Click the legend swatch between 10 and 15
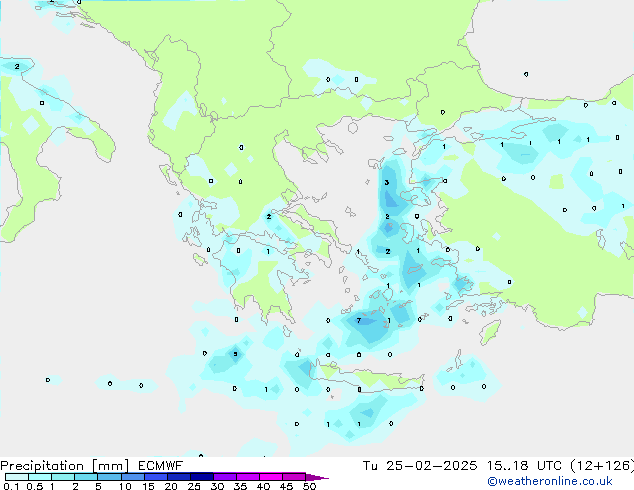The height and width of the screenshot is (490, 634). point(132,477)
